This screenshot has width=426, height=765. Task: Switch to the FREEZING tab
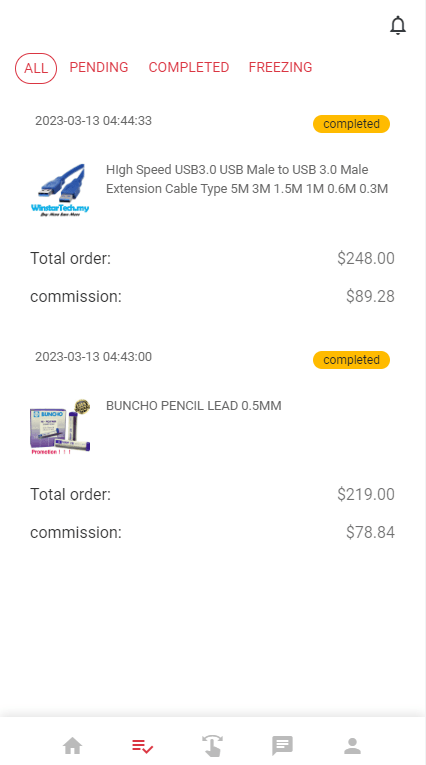click(281, 67)
